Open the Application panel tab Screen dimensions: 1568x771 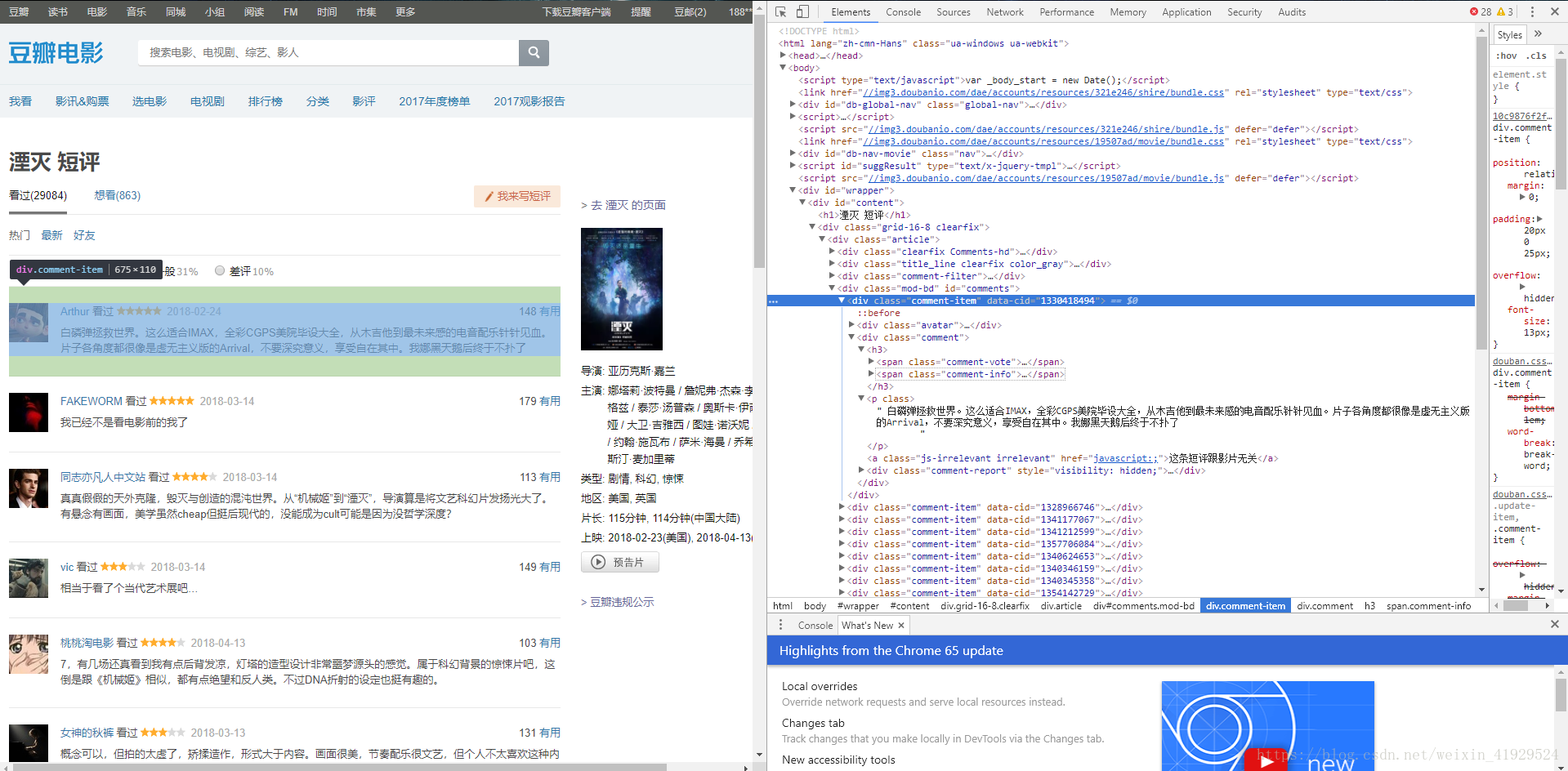(x=1186, y=11)
